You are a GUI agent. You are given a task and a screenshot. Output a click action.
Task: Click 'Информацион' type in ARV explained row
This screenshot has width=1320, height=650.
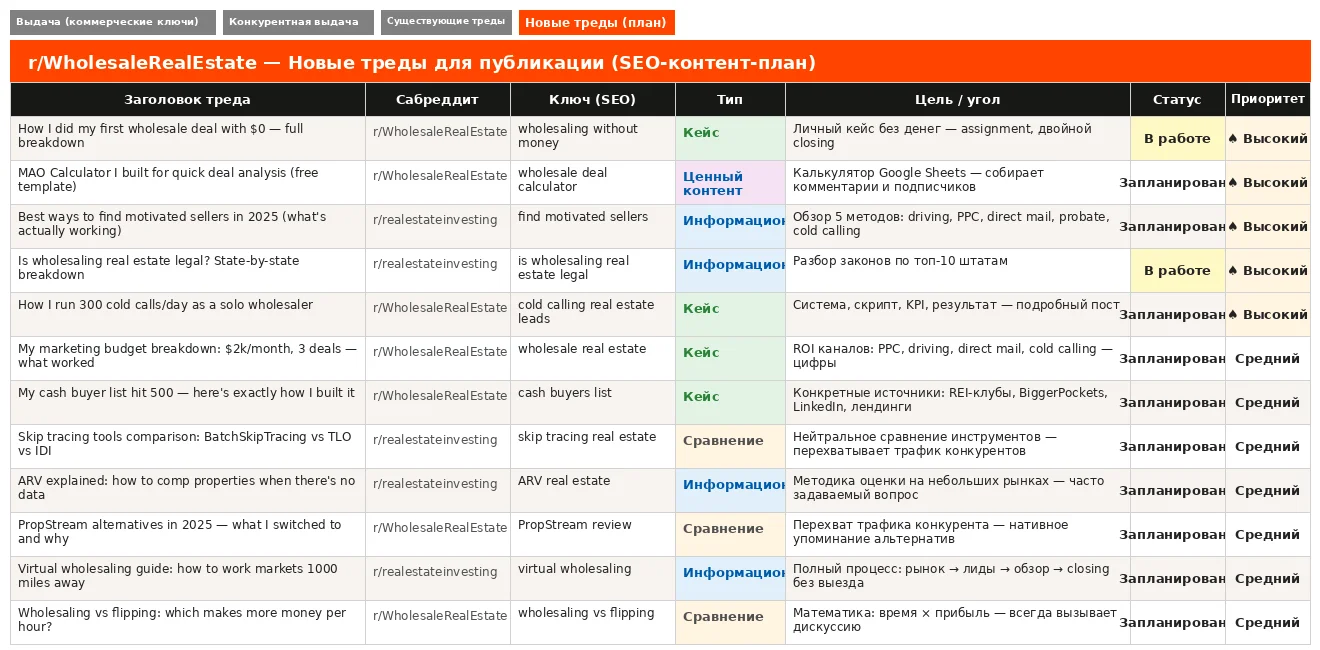(730, 491)
